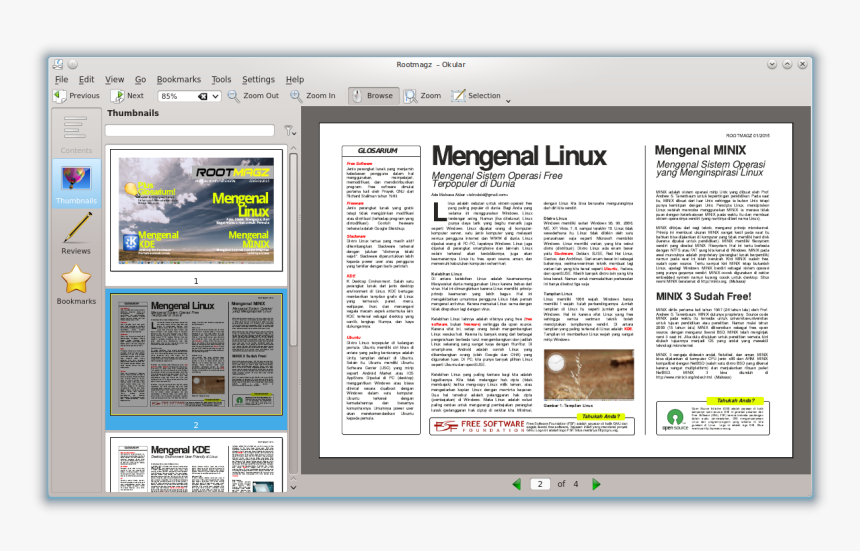Click the MINIX 3 Sudah Free! heading

pyautogui.click(x=704, y=297)
